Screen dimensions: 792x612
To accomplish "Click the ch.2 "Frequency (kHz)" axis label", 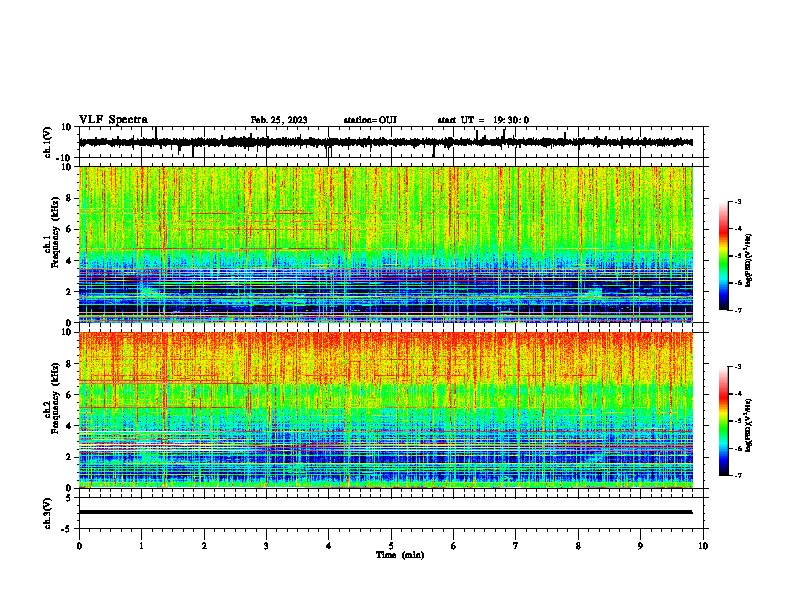I will pos(55,398).
